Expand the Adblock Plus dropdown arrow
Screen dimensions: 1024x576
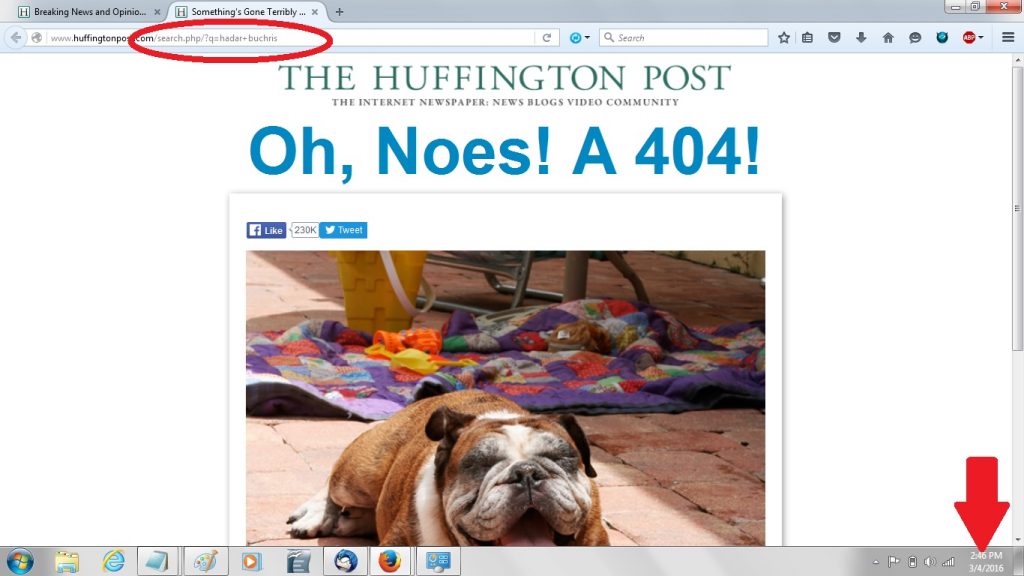point(981,38)
